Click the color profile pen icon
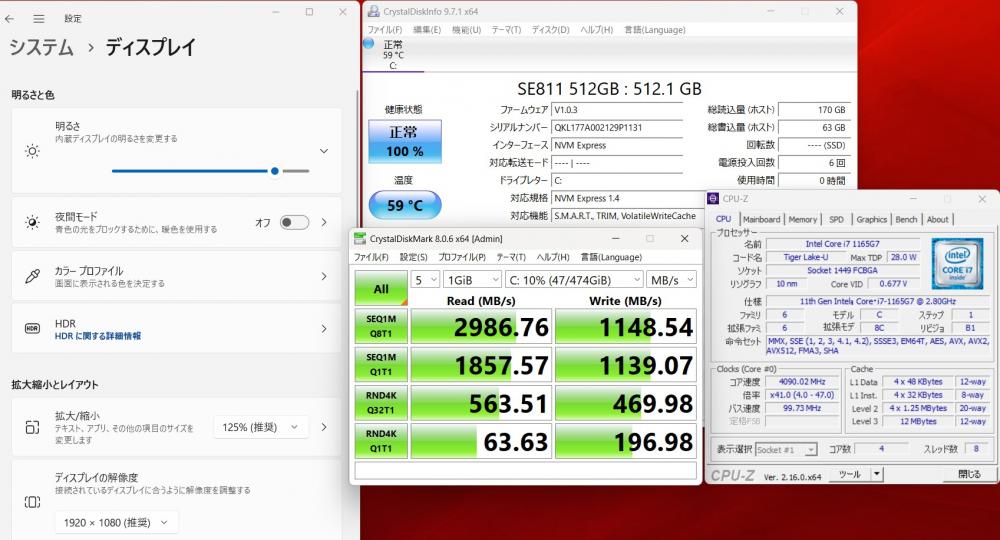 (x=32, y=276)
